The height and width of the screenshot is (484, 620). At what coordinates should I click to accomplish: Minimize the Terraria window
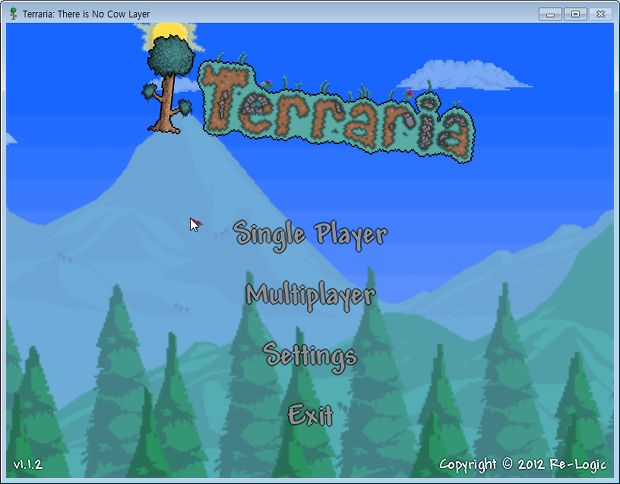pos(550,14)
